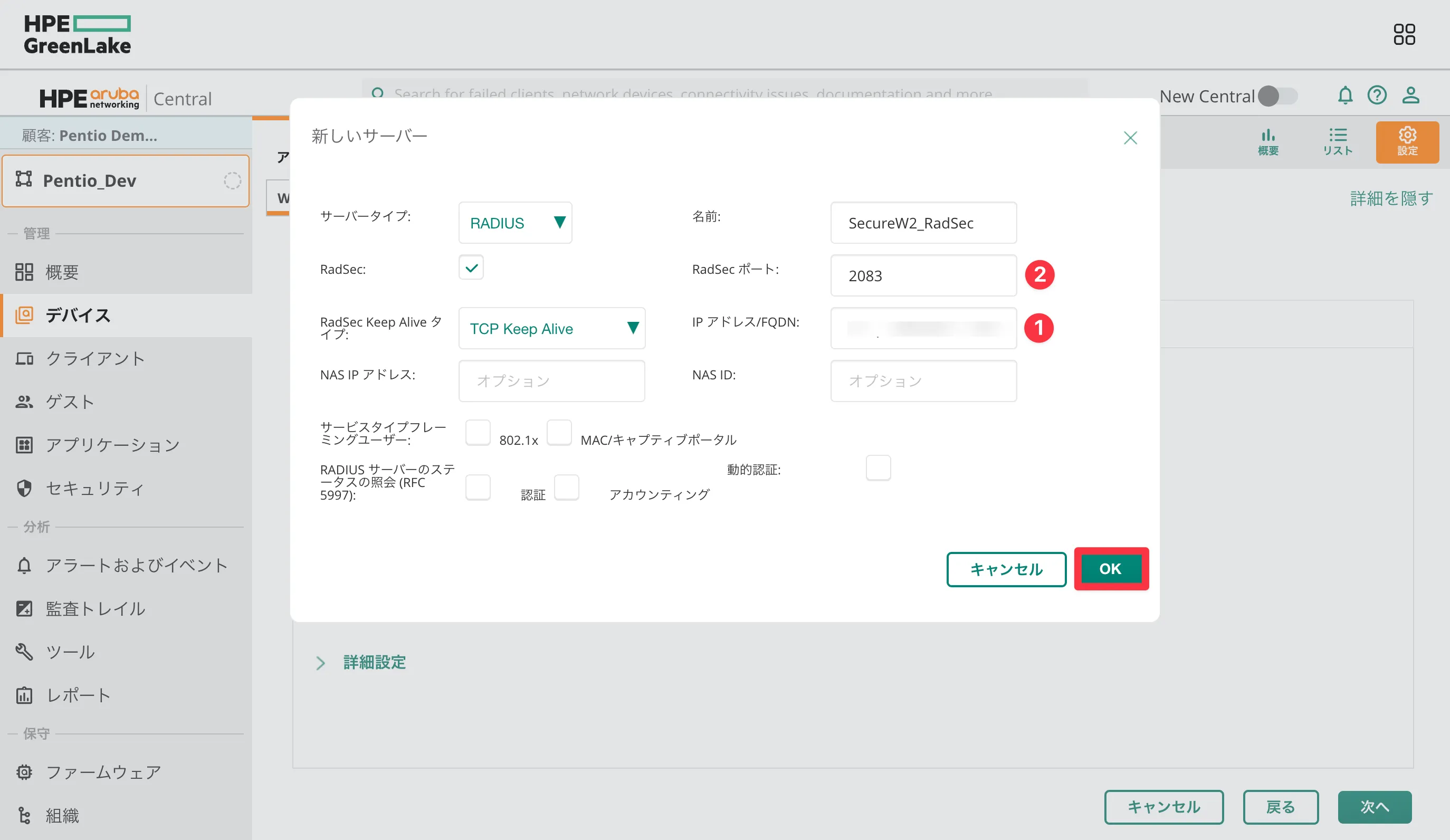The height and width of the screenshot is (840, 1450).
Task: Select the ファームウェア sidebar item
Action: [x=103, y=772]
